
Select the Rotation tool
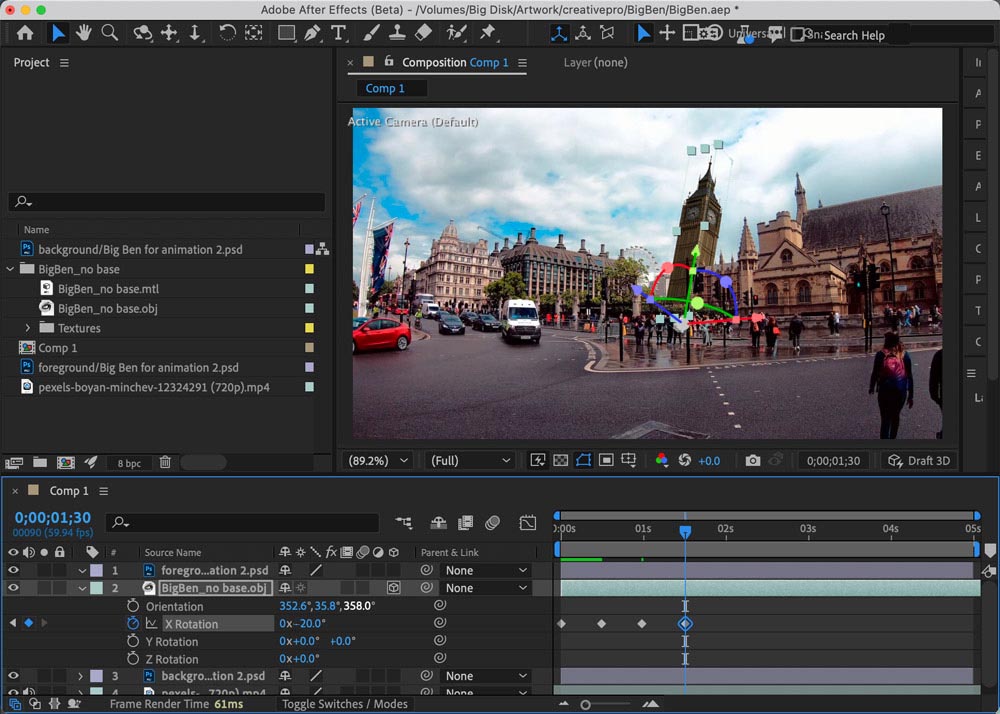[x=227, y=33]
